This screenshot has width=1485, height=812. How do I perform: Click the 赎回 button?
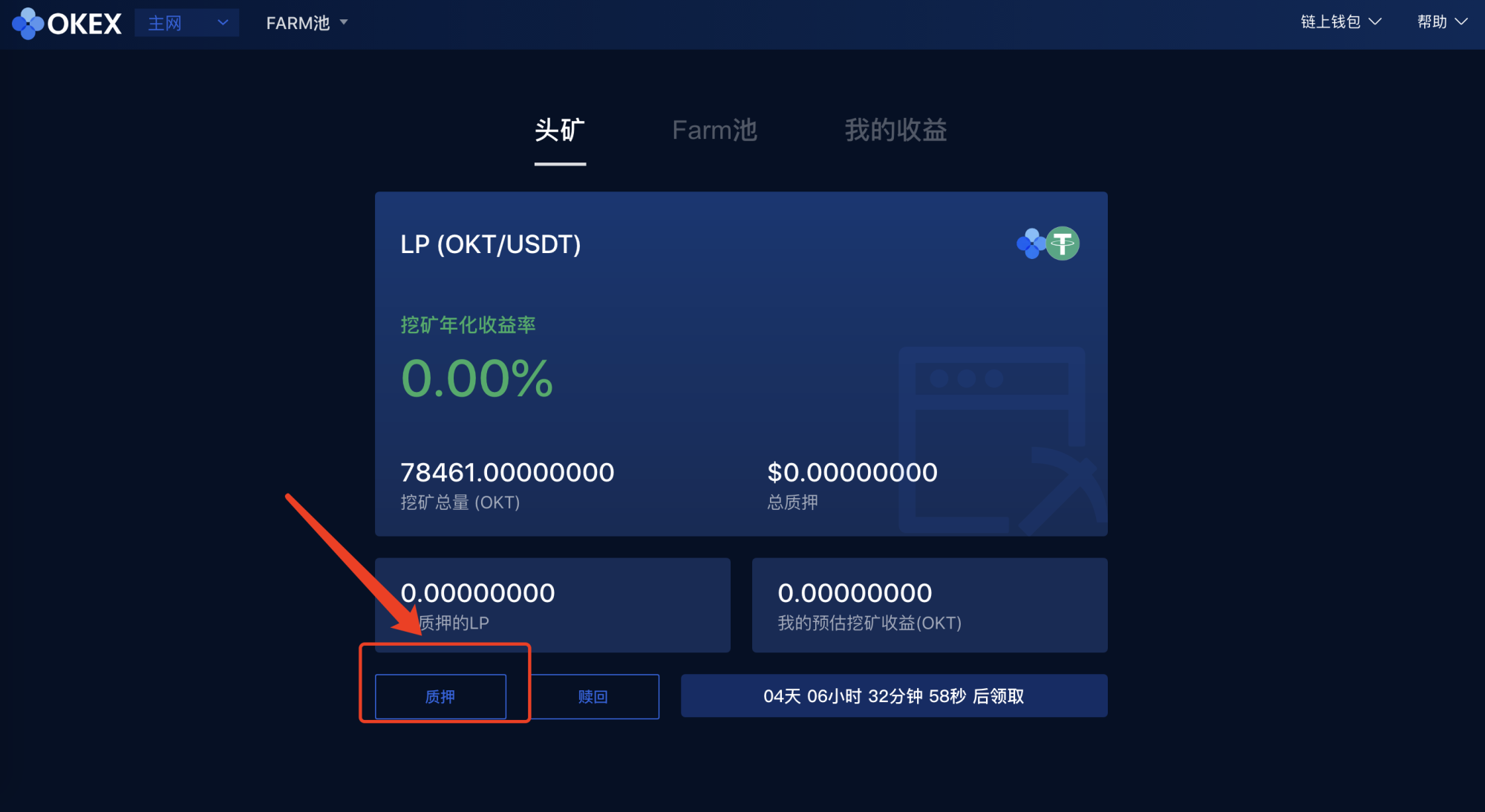click(x=594, y=696)
